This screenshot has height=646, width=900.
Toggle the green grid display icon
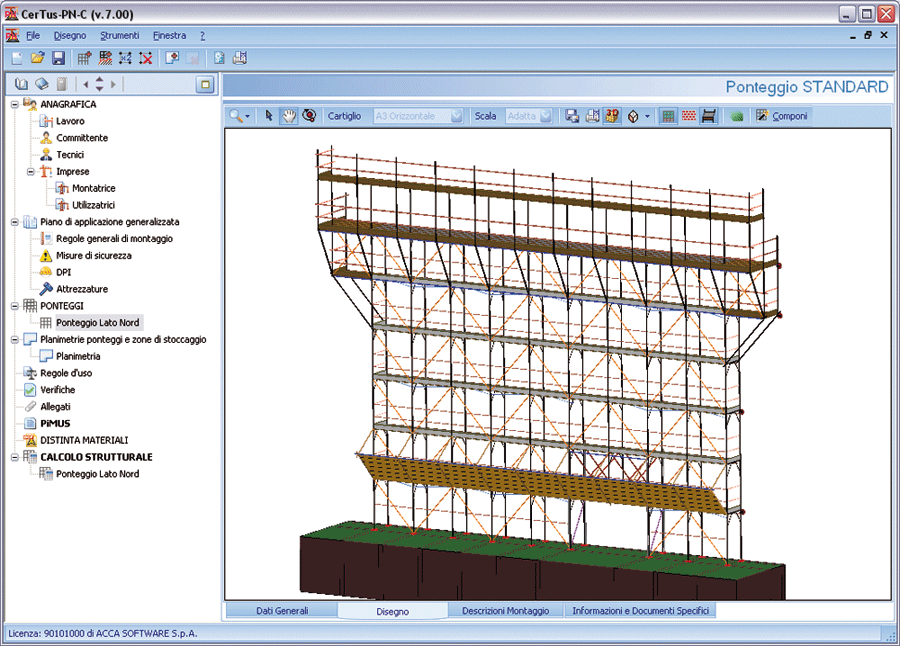(669, 116)
